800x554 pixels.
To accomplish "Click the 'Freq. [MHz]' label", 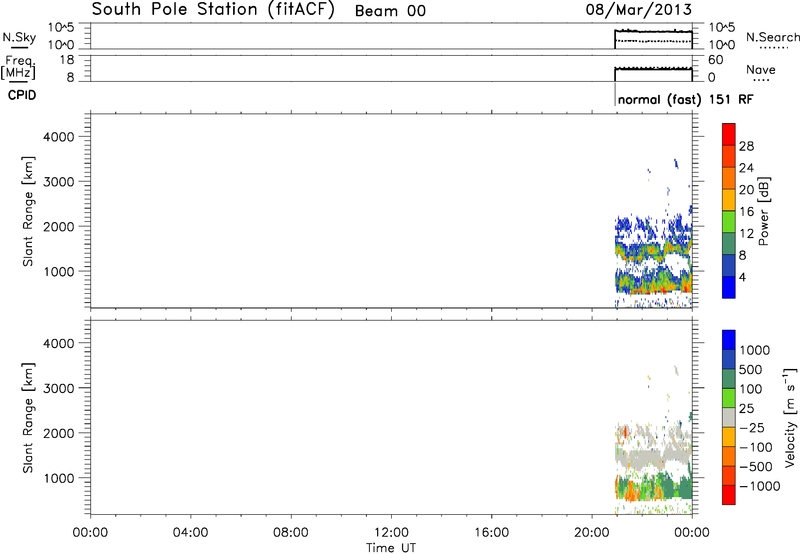I will (18, 67).
